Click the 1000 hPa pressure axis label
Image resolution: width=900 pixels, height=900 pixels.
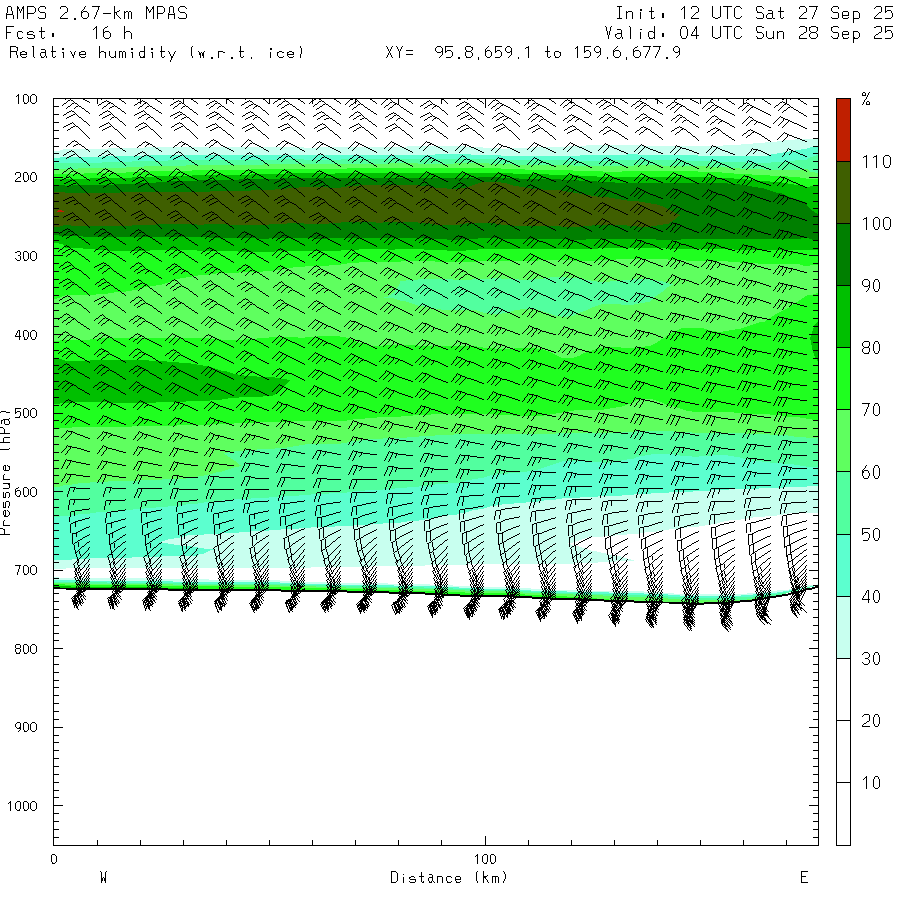tap(22, 806)
